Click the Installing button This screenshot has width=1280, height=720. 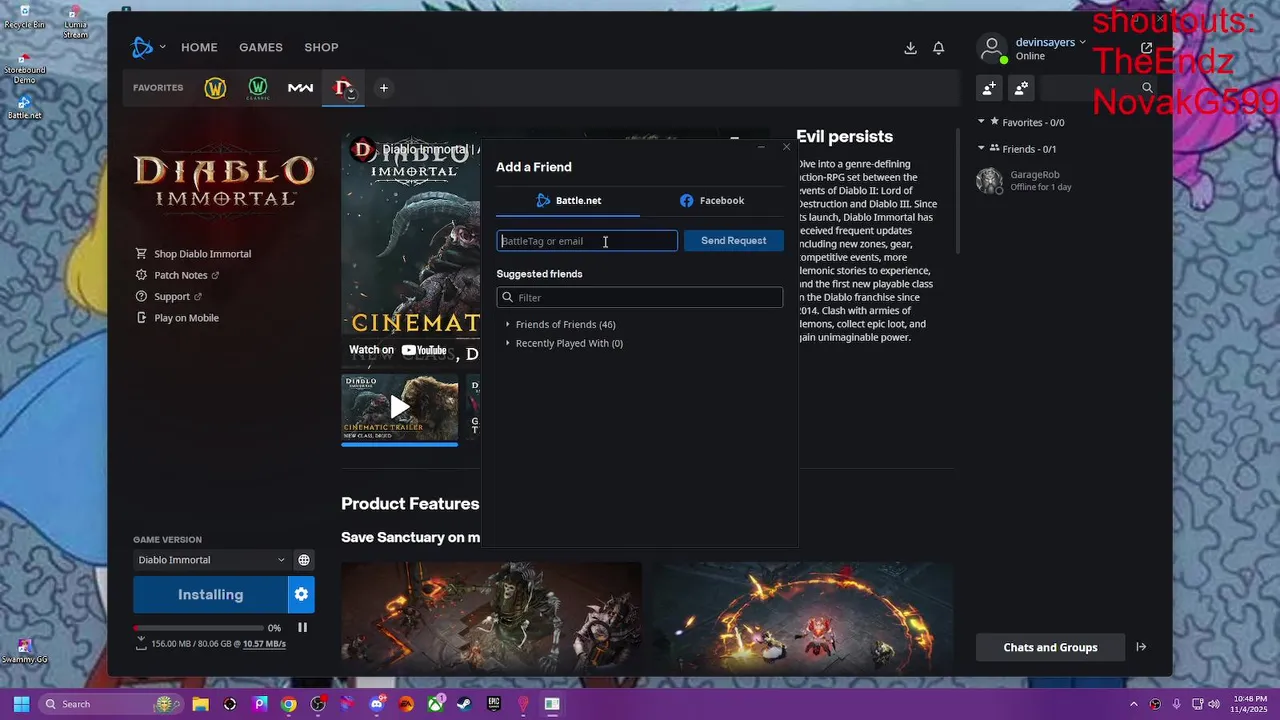pos(210,594)
